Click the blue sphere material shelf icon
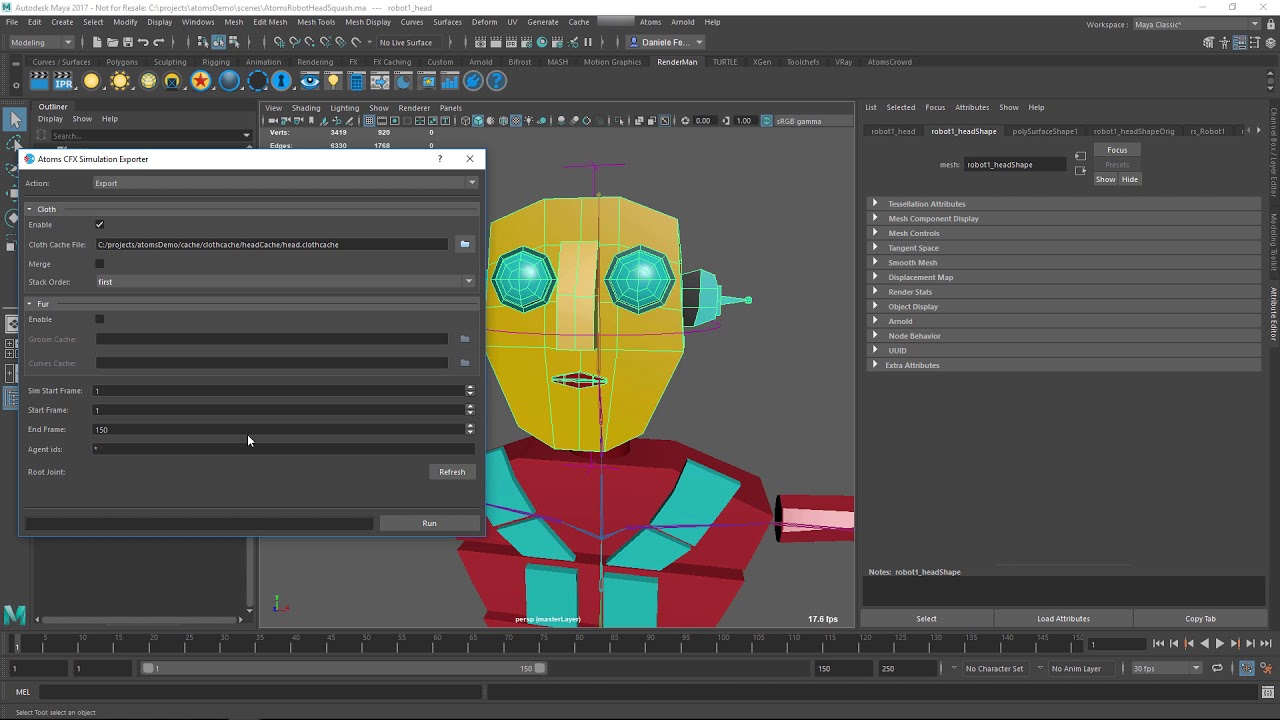 pyautogui.click(x=229, y=82)
